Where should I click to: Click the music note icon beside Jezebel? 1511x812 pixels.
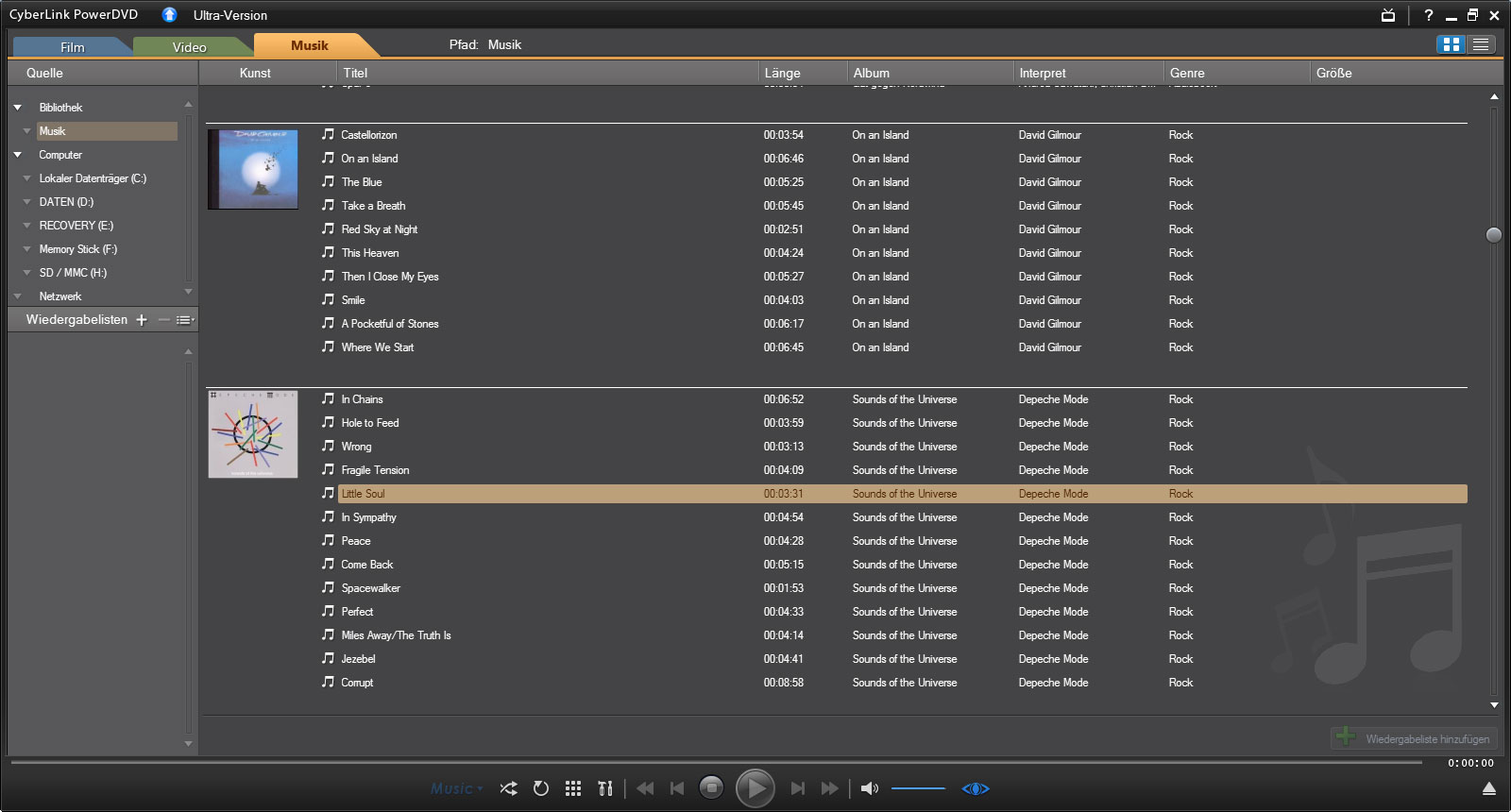[328, 658]
